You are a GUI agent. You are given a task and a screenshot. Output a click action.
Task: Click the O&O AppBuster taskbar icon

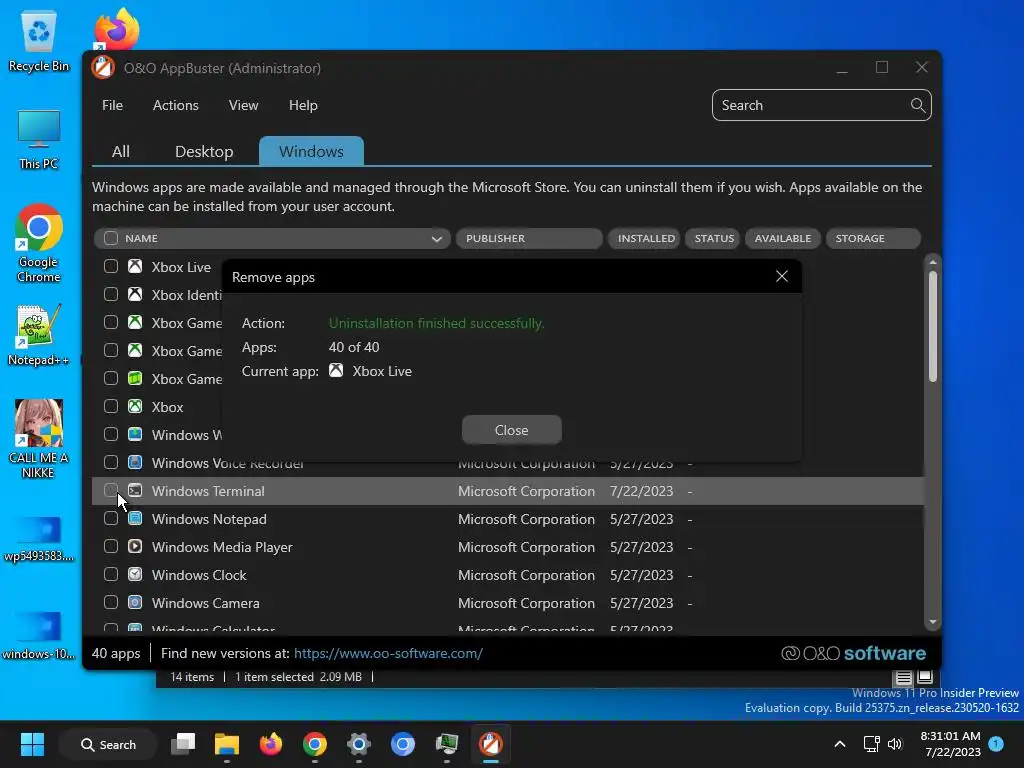[x=490, y=744]
